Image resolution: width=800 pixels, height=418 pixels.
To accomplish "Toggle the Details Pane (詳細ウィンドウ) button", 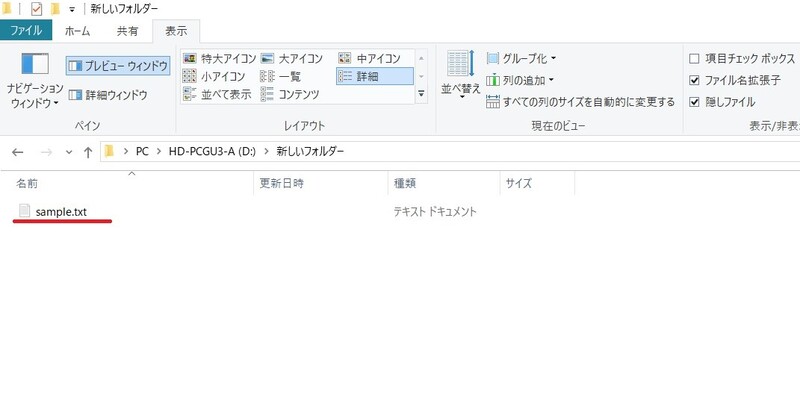I will click(x=108, y=95).
